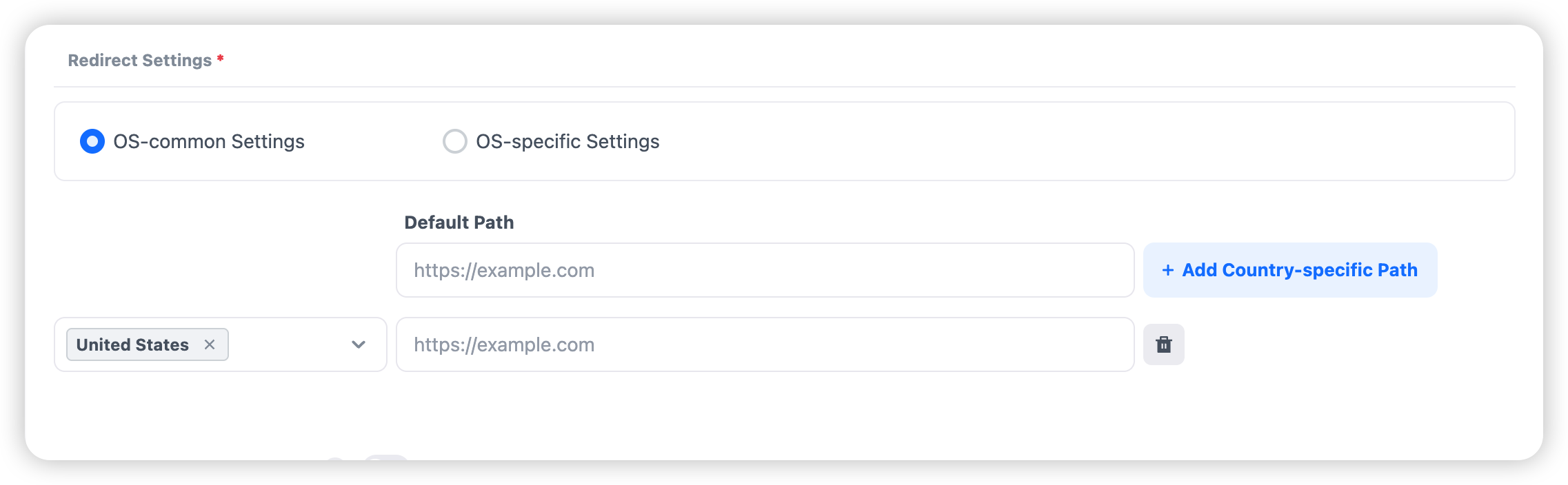Click the country-specific path placeholder text

click(x=504, y=344)
